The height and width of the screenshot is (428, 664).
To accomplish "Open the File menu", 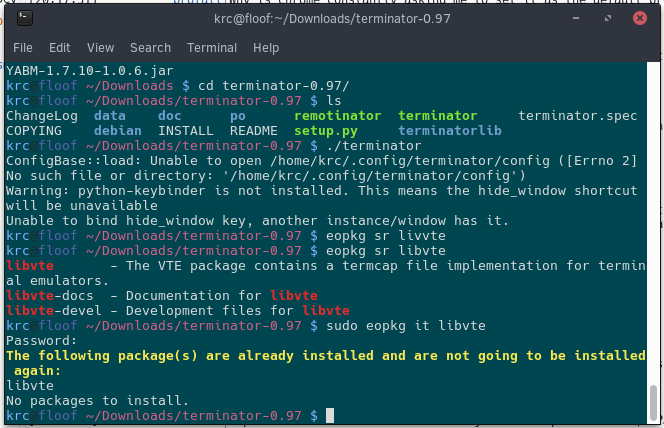I will (23, 48).
